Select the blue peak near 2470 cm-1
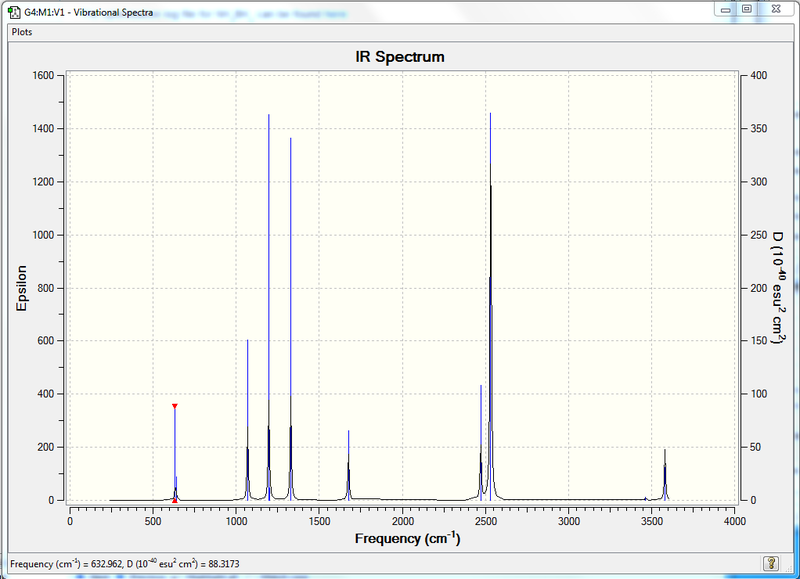 coord(481,442)
